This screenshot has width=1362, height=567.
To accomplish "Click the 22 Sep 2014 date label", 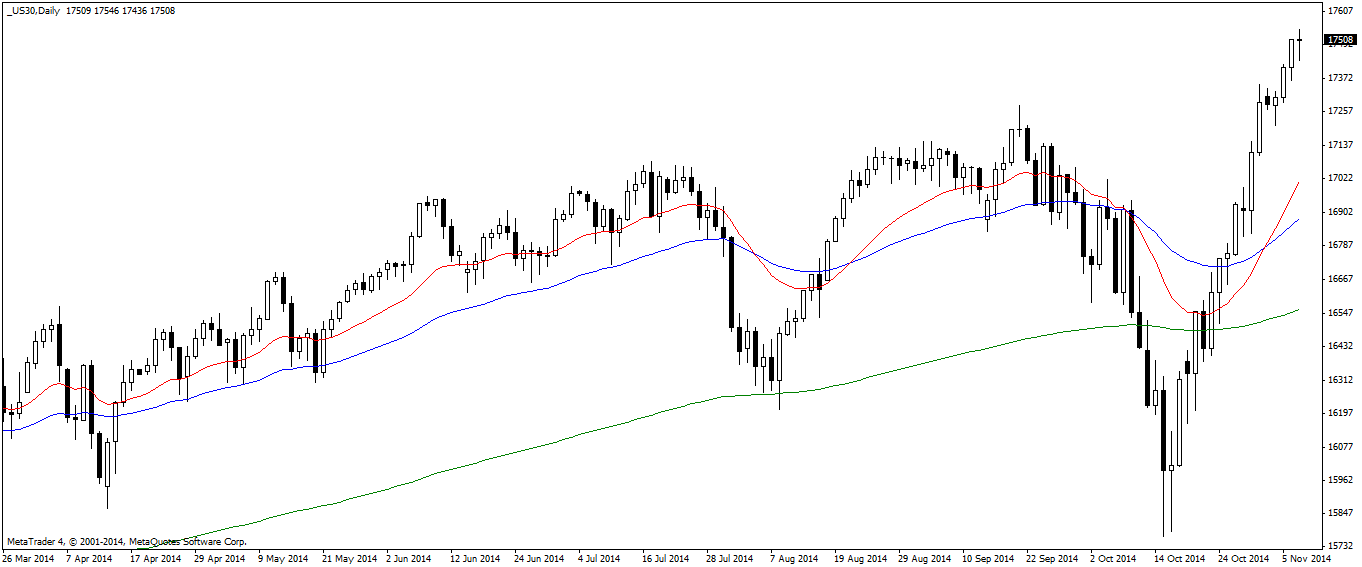I will click(1050, 559).
